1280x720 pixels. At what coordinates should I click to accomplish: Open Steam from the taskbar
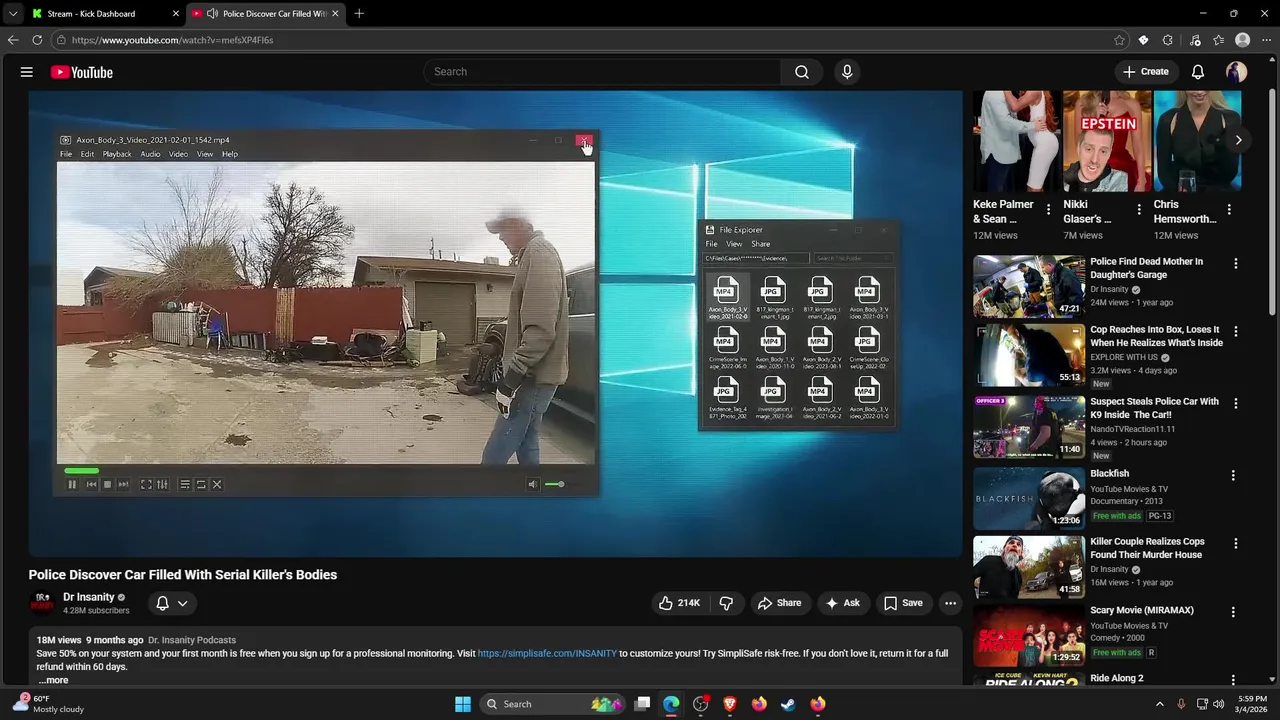(x=788, y=704)
